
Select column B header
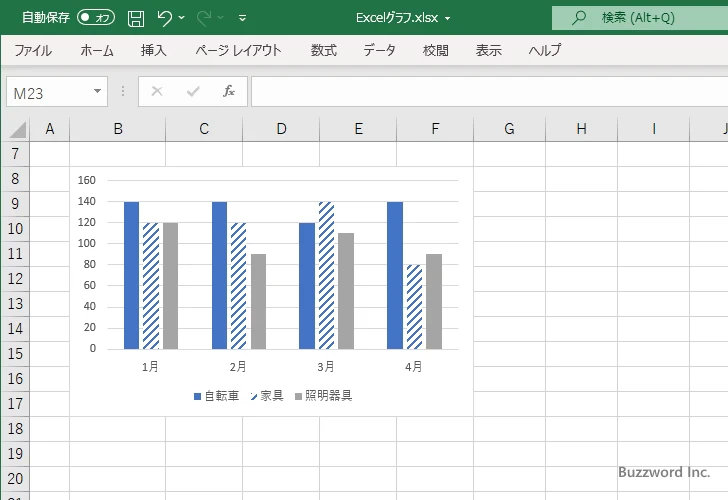coord(118,129)
